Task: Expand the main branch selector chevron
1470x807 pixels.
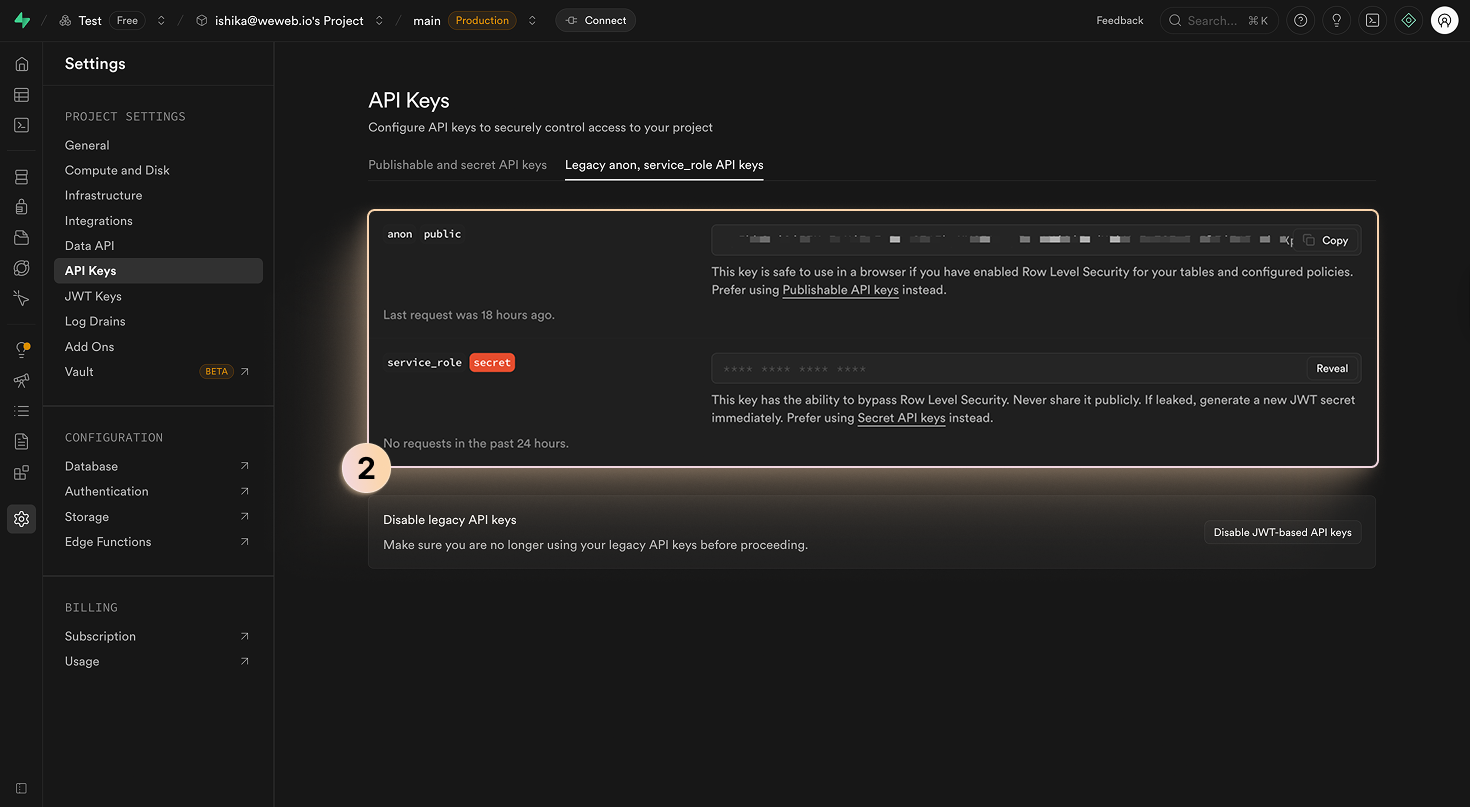Action: tap(531, 20)
